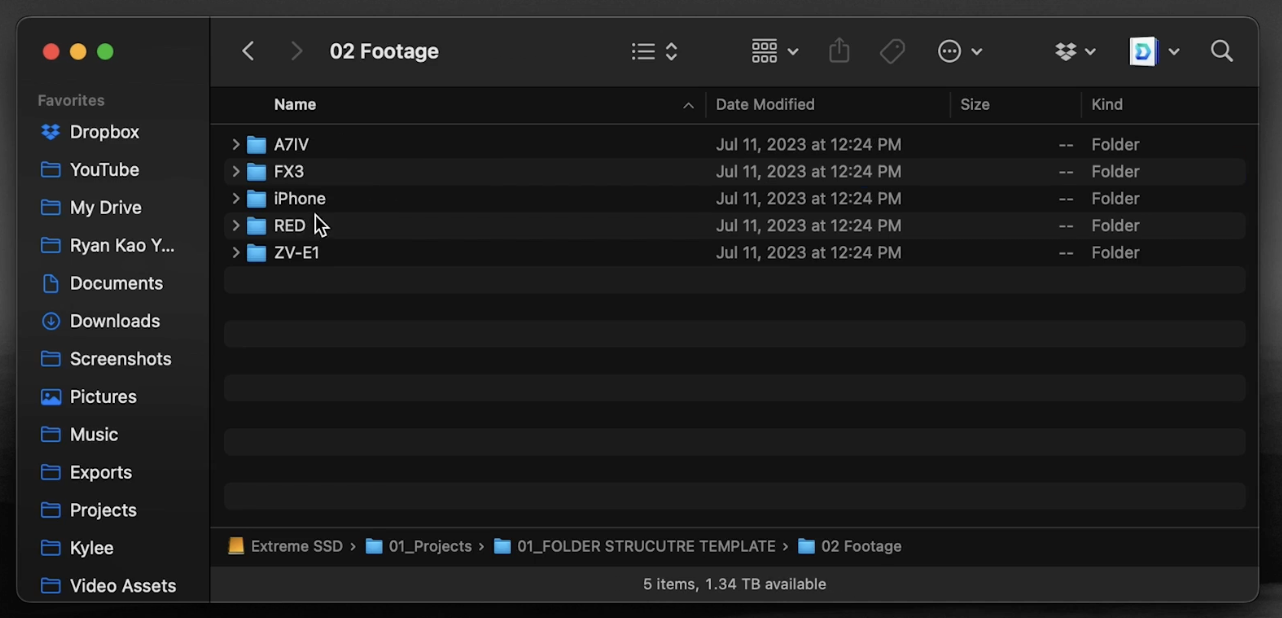Click the sort direction caret in Name column
This screenshot has width=1282, height=618.
[x=688, y=105]
